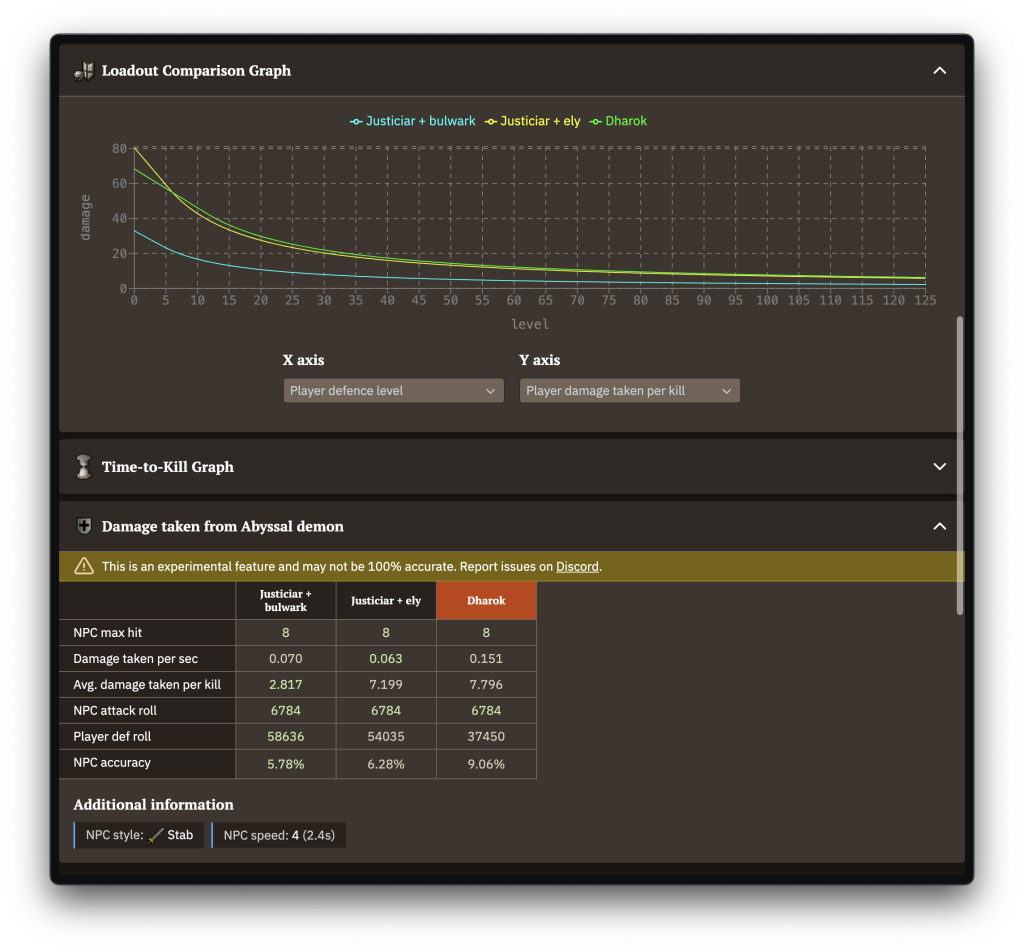This screenshot has height=951, width=1024.
Task: Click the Damage taken per sec row label
Action: [136, 658]
